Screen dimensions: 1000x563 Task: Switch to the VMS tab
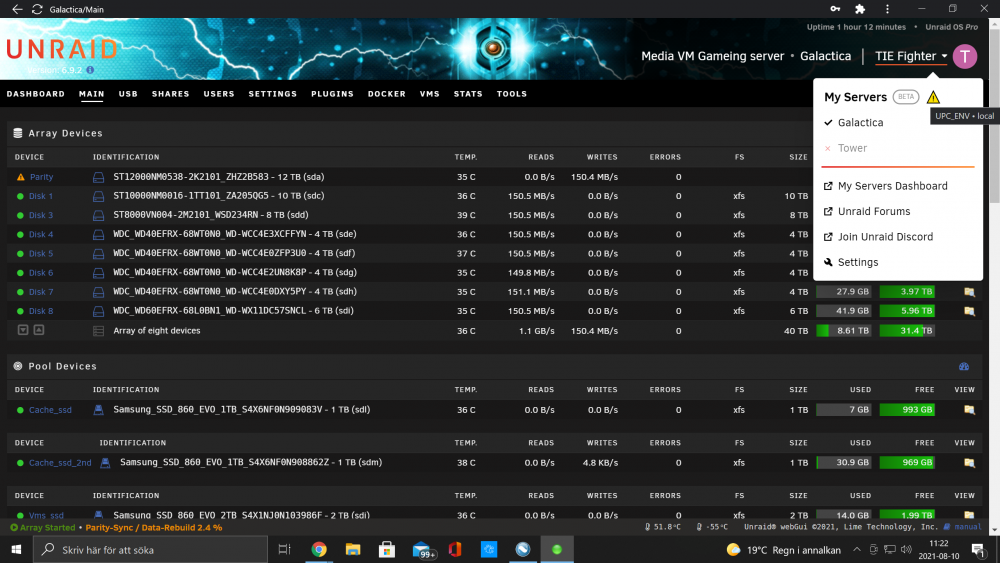[x=430, y=94]
